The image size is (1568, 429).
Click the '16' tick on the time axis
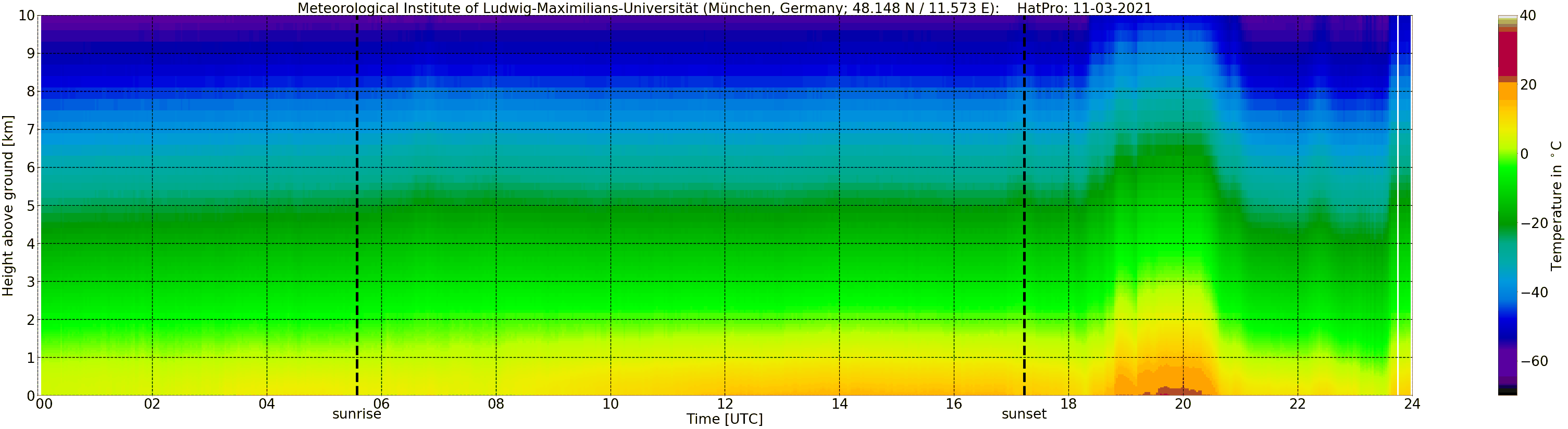(954, 404)
